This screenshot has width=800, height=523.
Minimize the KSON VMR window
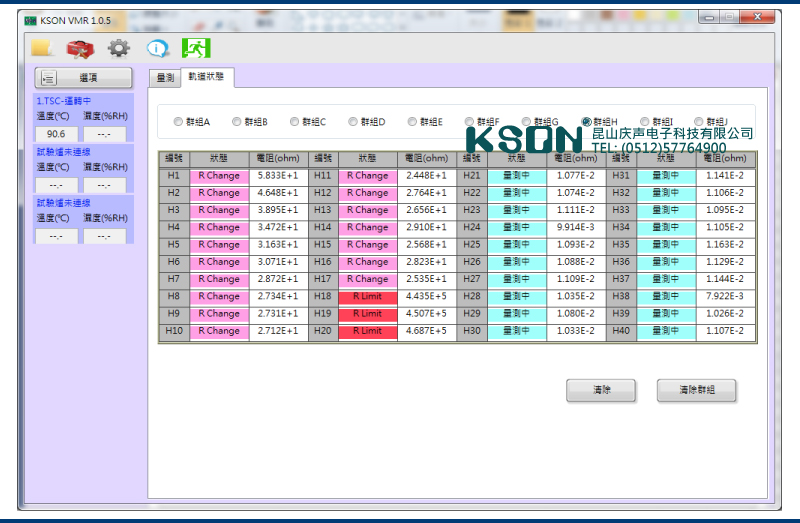point(709,17)
